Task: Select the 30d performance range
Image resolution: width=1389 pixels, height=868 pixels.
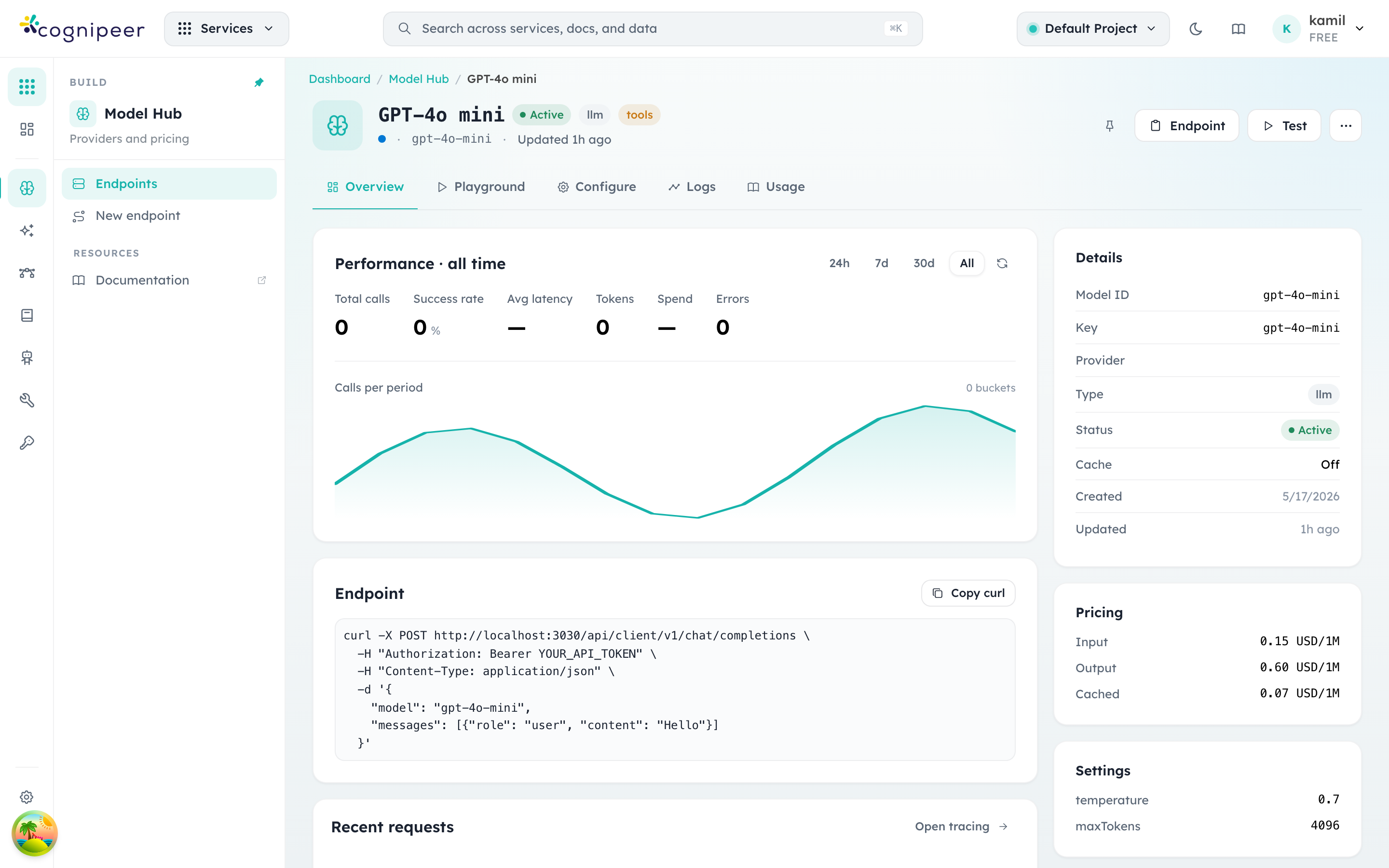Action: click(924, 263)
